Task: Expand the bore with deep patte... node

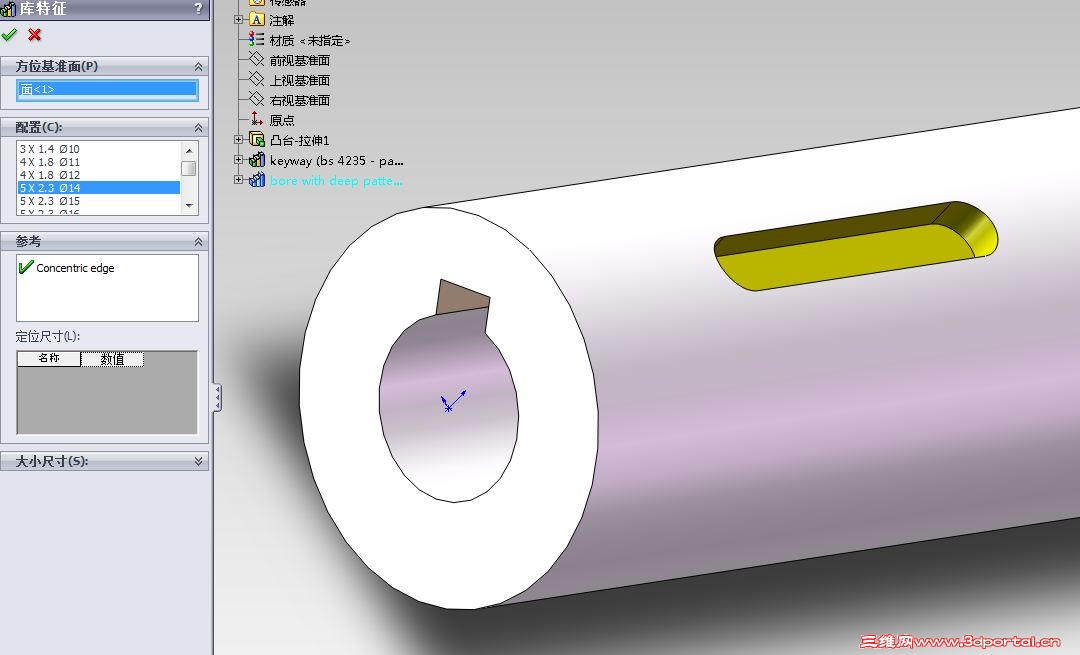Action: (x=239, y=180)
